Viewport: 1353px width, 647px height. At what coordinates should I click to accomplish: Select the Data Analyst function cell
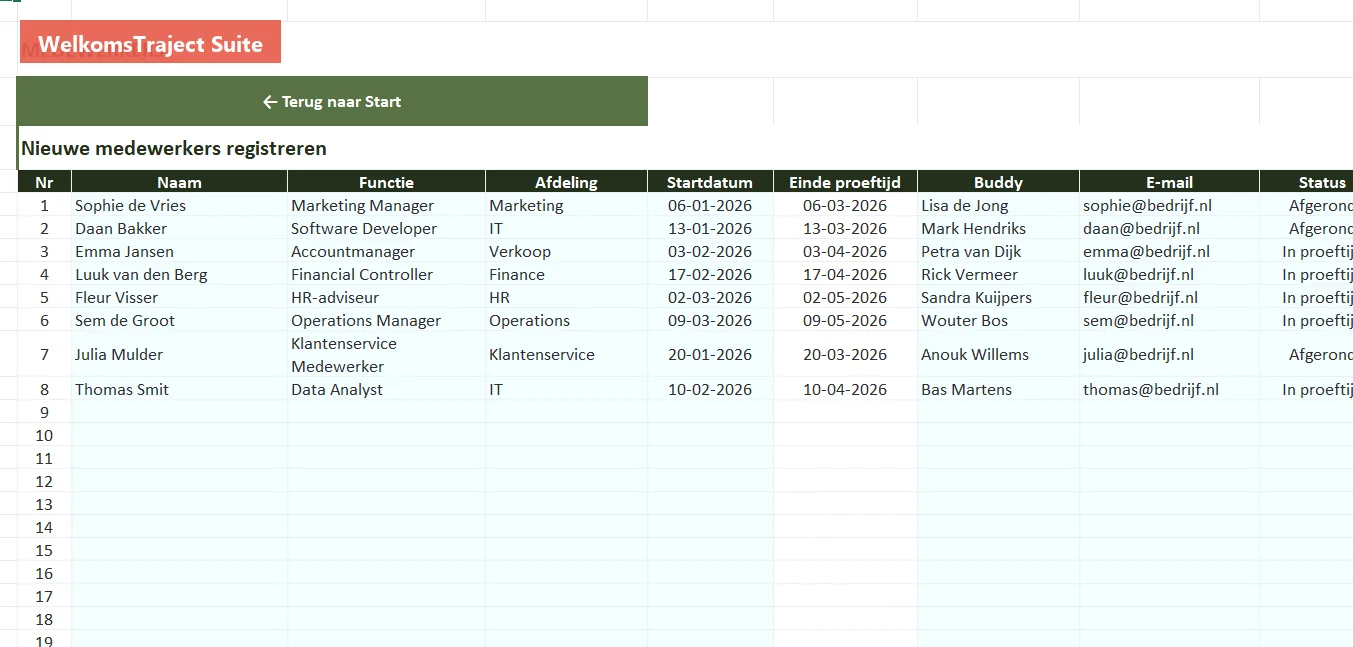click(387, 389)
